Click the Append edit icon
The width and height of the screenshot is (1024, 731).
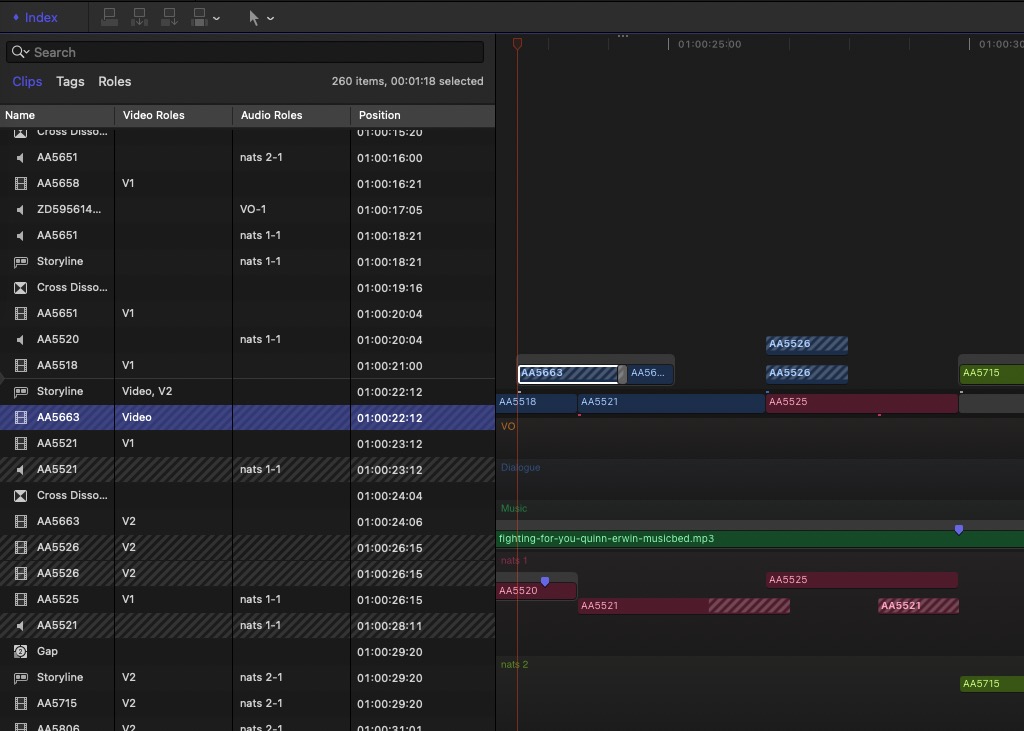[x=169, y=17]
